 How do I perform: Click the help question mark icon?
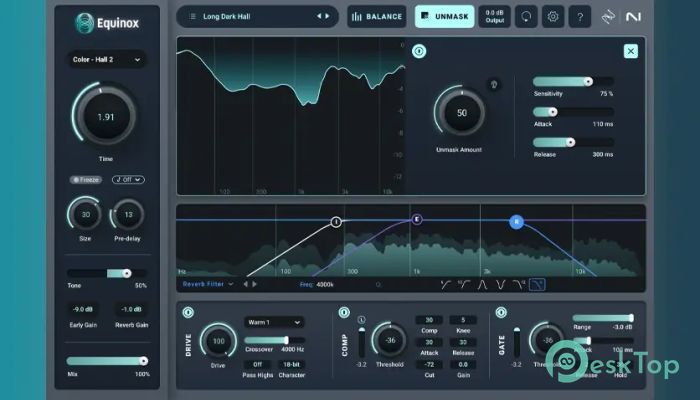click(x=579, y=16)
